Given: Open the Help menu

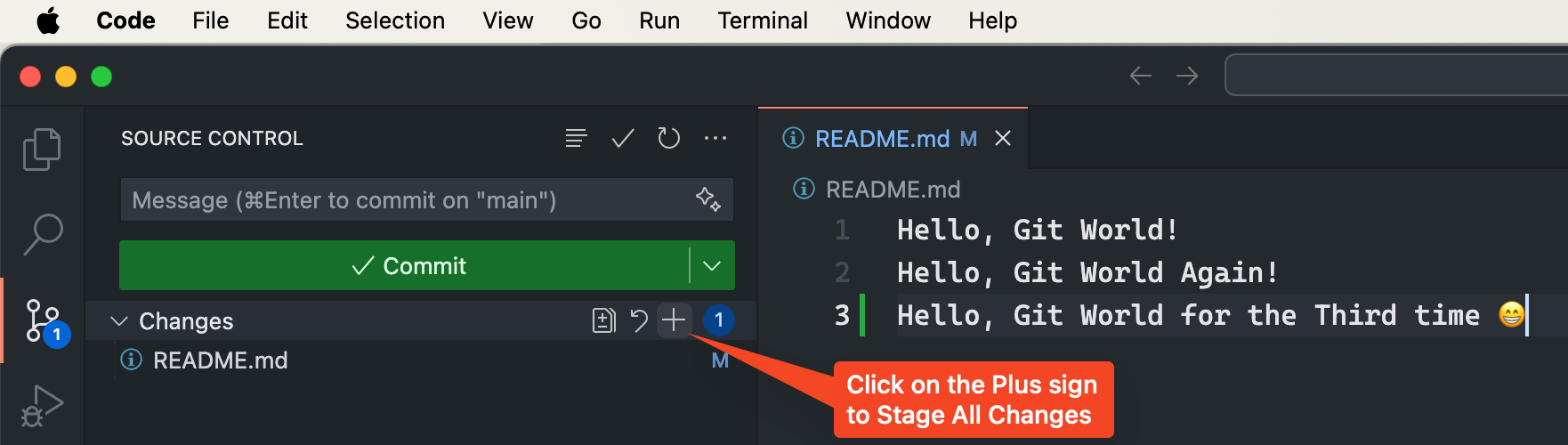Looking at the screenshot, I should [x=993, y=20].
